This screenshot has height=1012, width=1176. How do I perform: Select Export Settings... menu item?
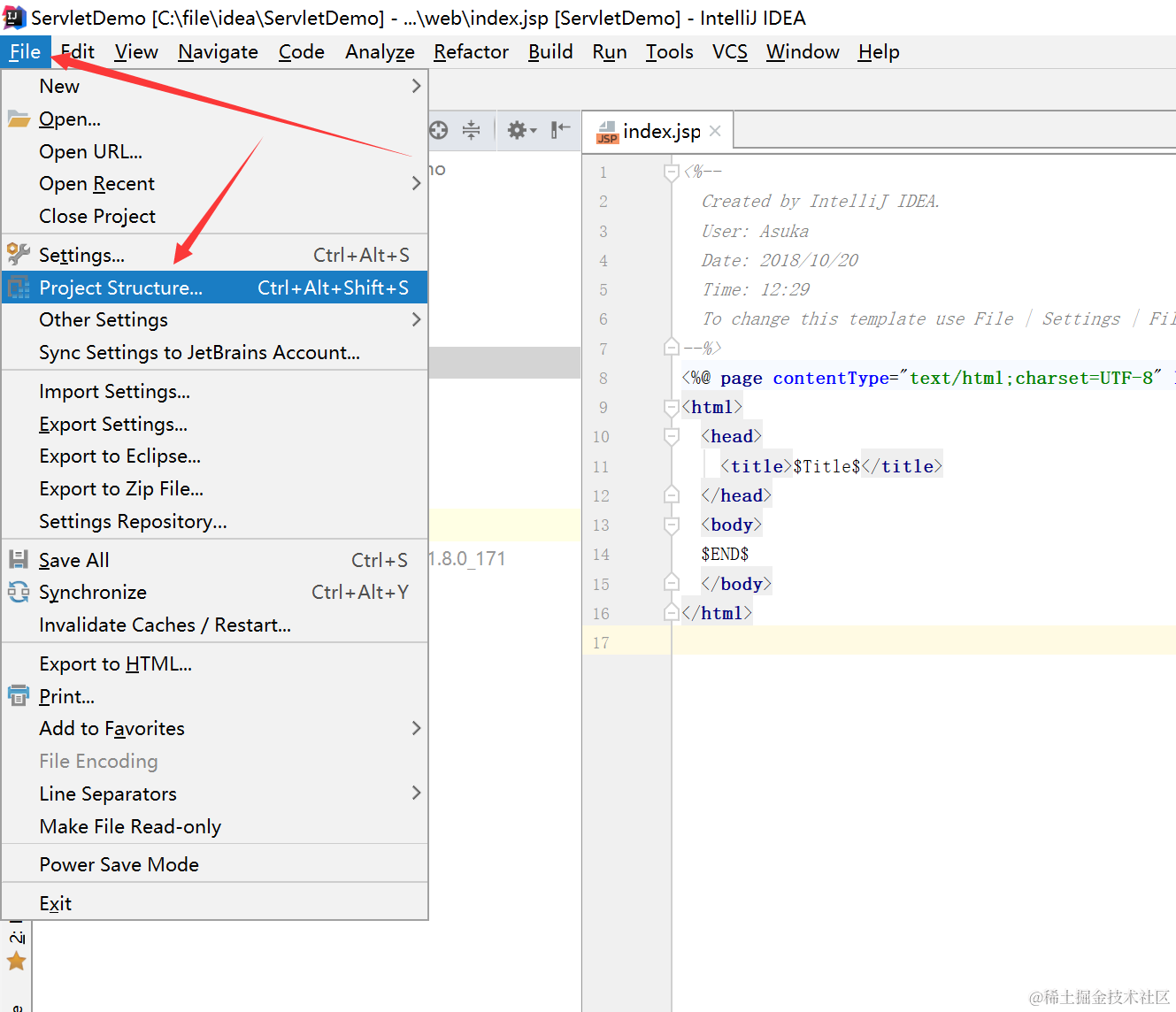[x=215, y=424]
